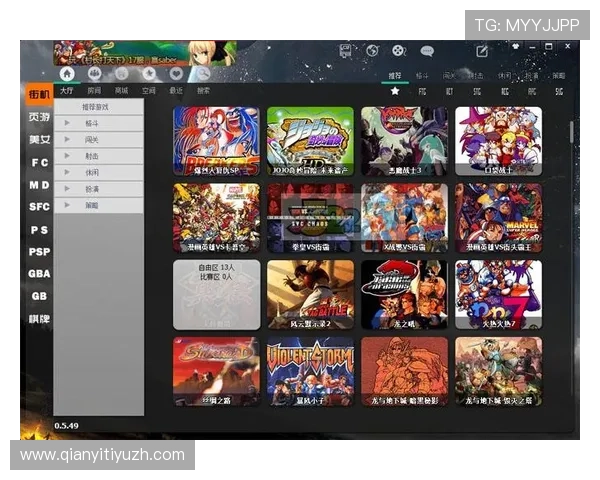Viewport: 600px width, 480px height.
Task: Click the edit note icon at top right
Action: (x=482, y=51)
